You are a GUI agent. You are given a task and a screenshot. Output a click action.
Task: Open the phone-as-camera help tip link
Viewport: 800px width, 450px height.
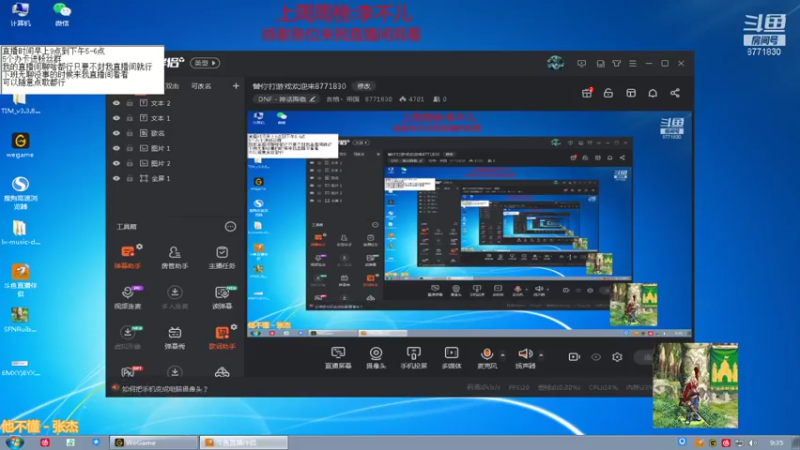[164, 389]
